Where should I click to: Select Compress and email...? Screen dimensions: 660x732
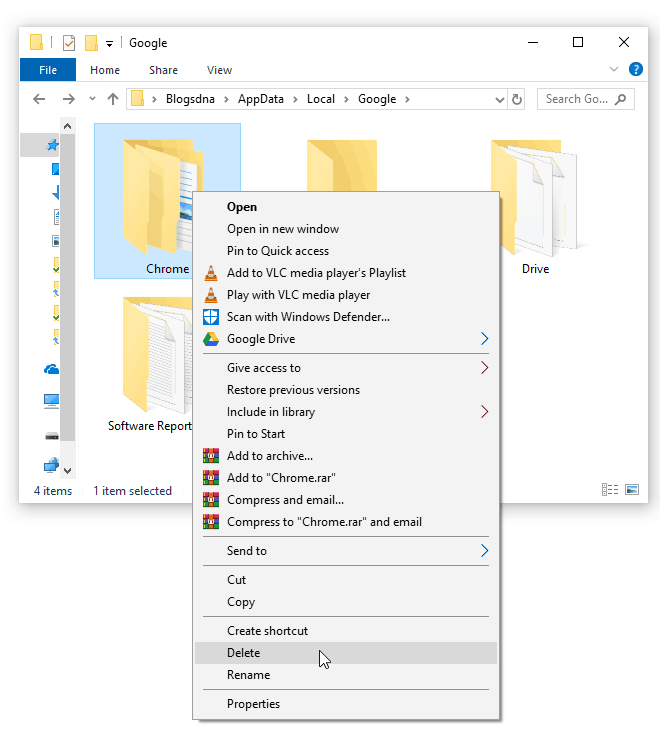[346, 500]
